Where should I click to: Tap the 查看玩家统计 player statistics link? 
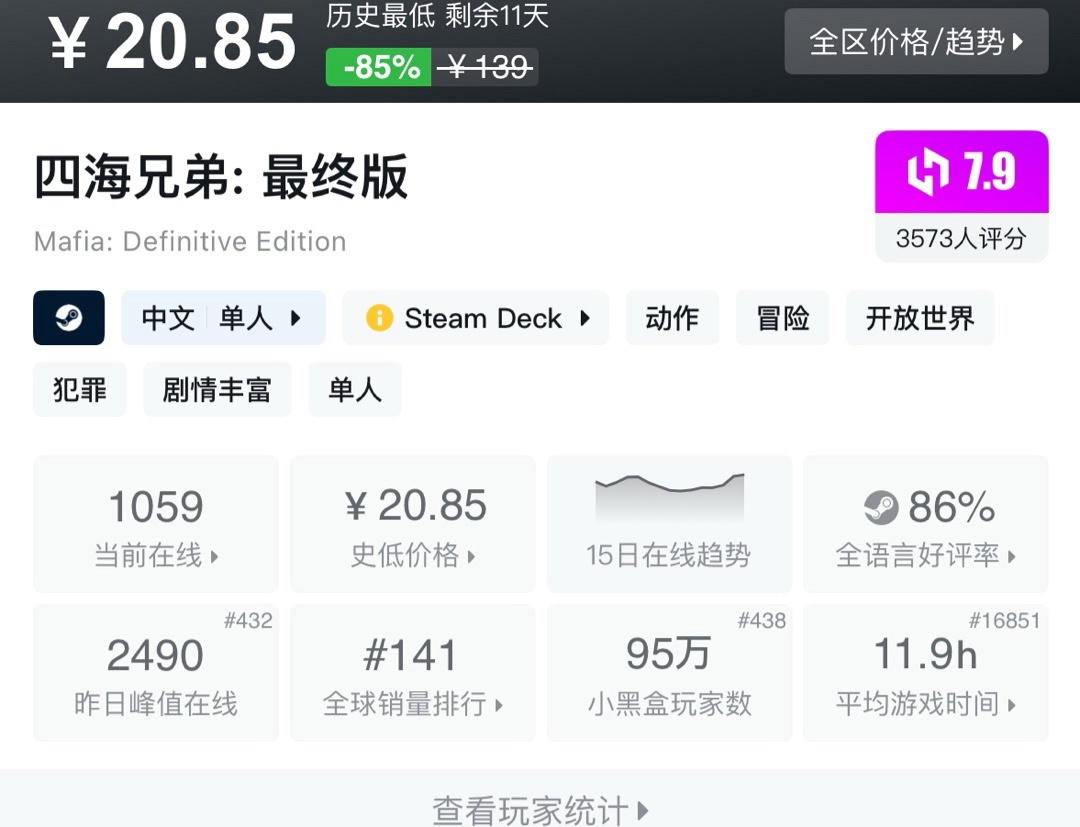pyautogui.click(x=540, y=808)
